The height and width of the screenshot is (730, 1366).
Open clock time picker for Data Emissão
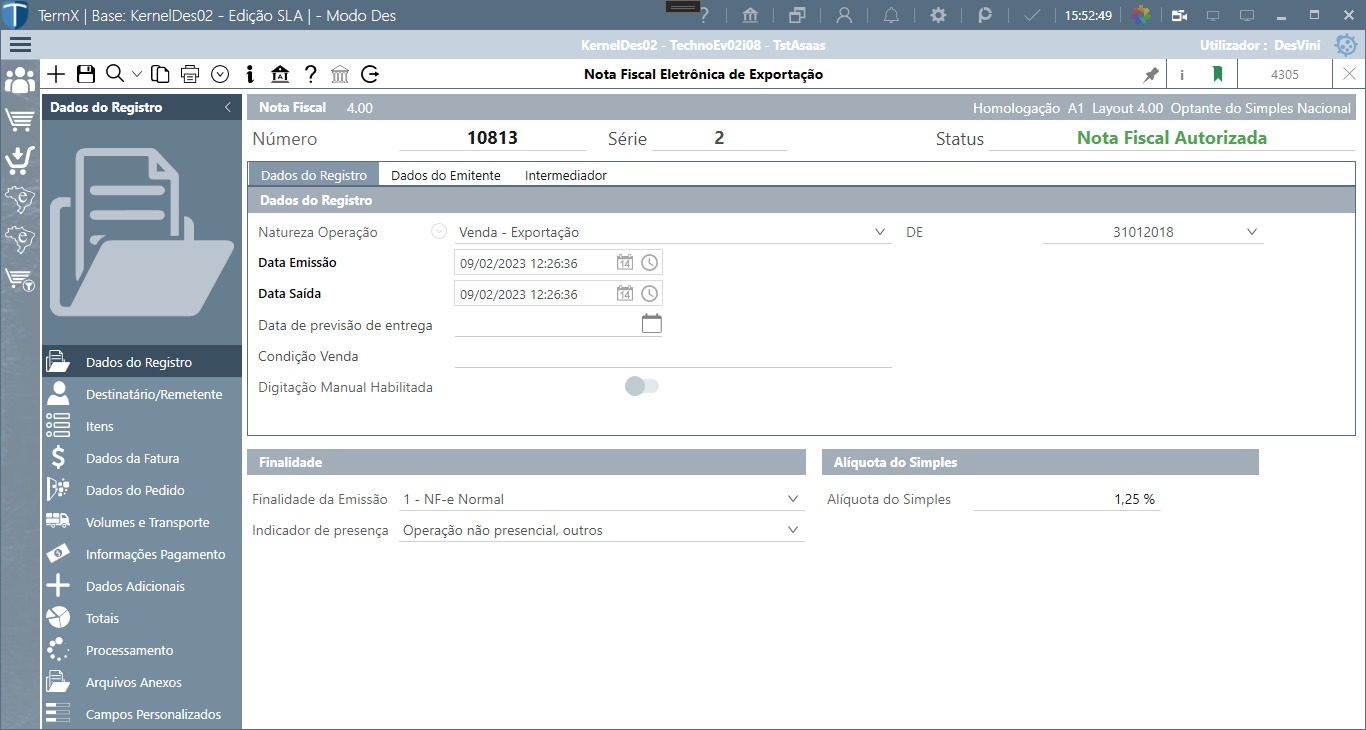point(650,263)
